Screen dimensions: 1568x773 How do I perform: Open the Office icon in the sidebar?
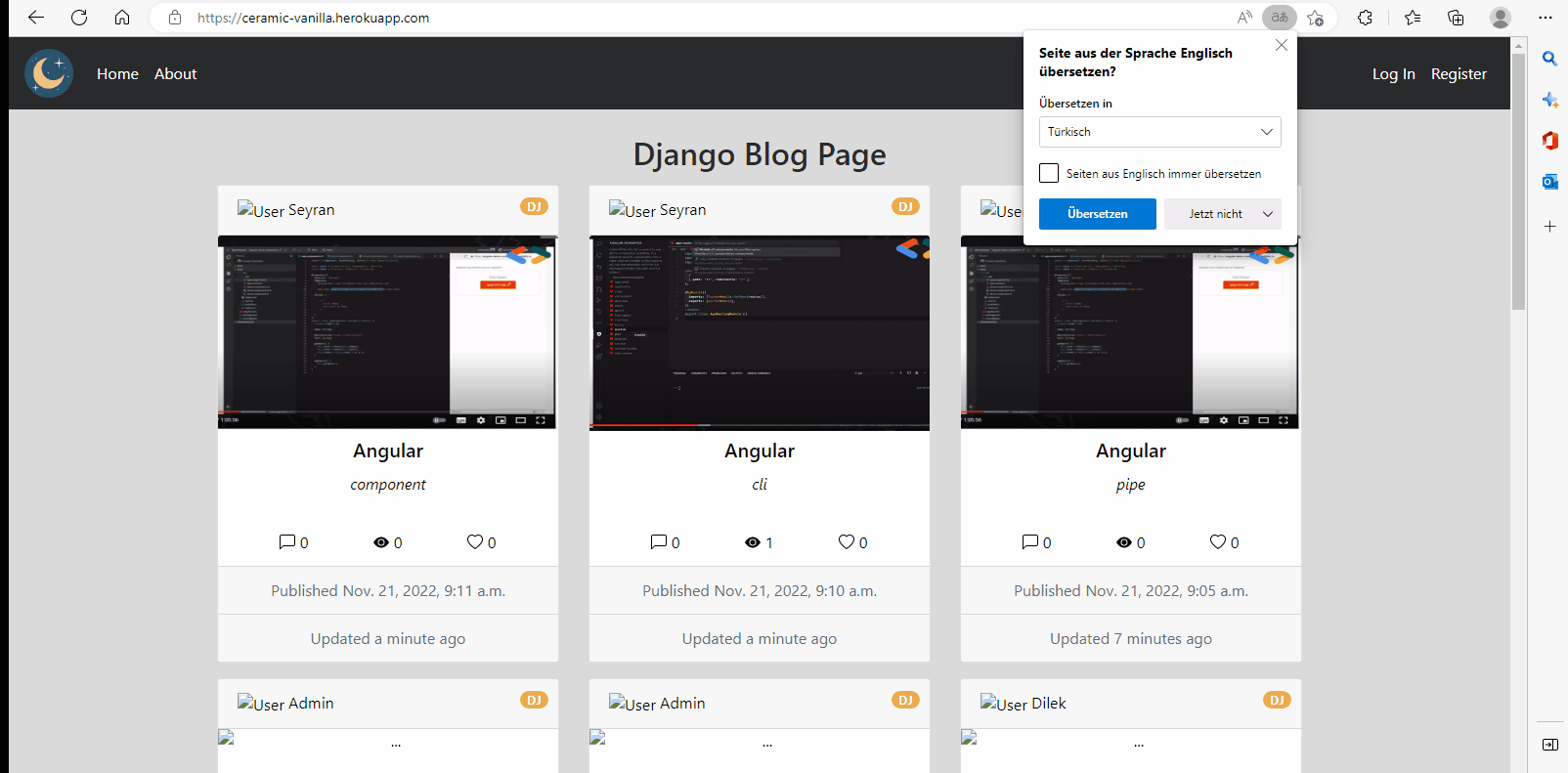(1549, 141)
